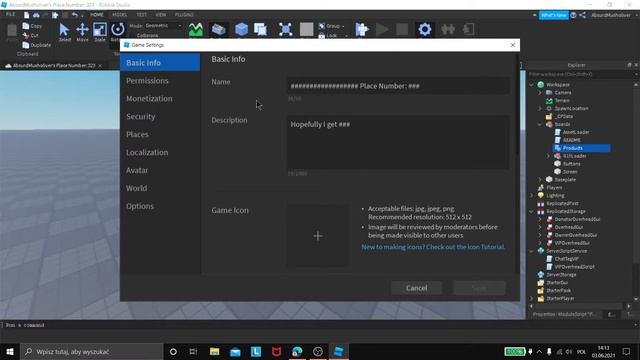Expand the Baseplate node
Viewport: 640px width, 360px height.
[540, 180]
